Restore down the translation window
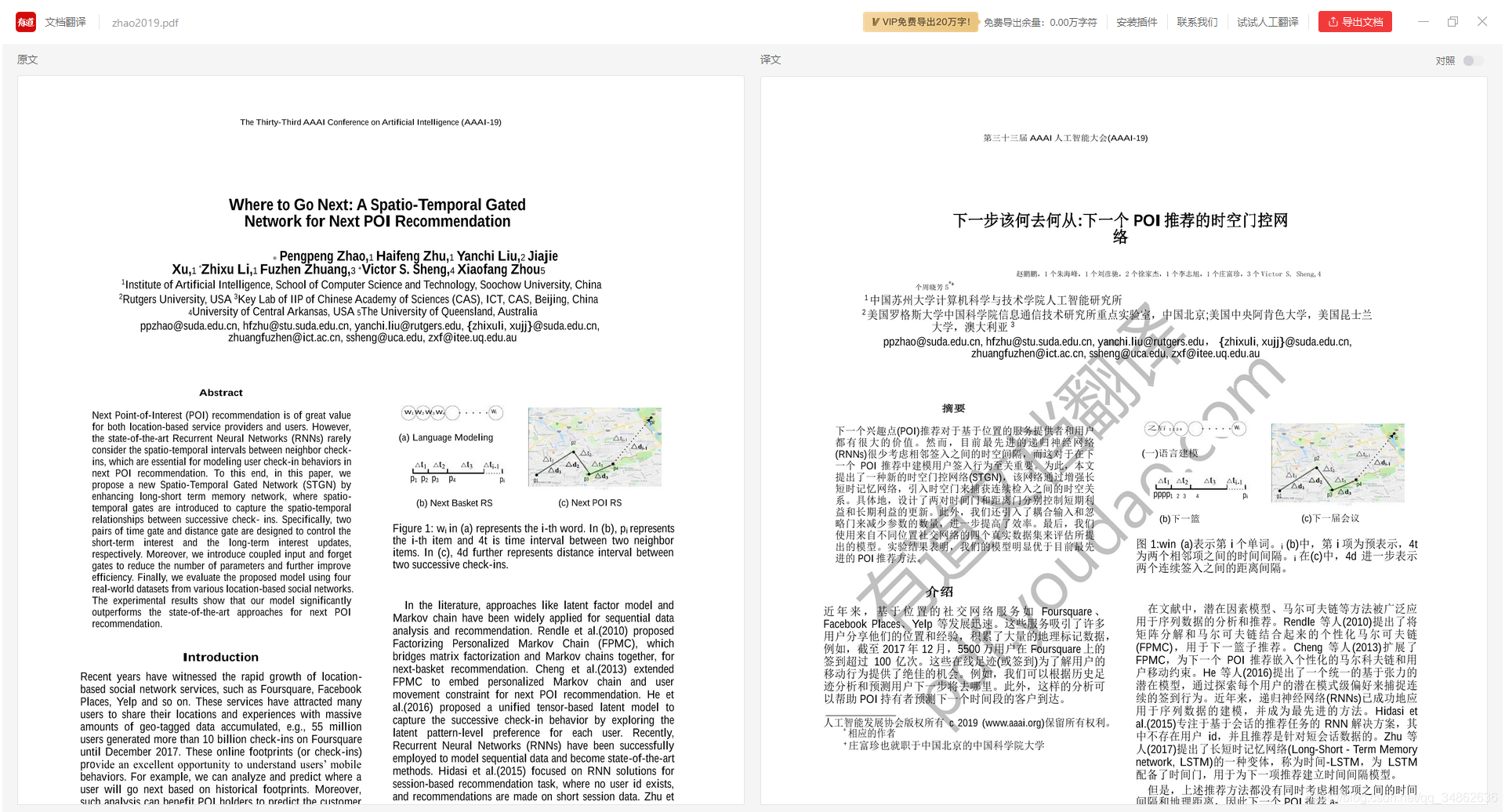1505x812 pixels. (x=1452, y=22)
